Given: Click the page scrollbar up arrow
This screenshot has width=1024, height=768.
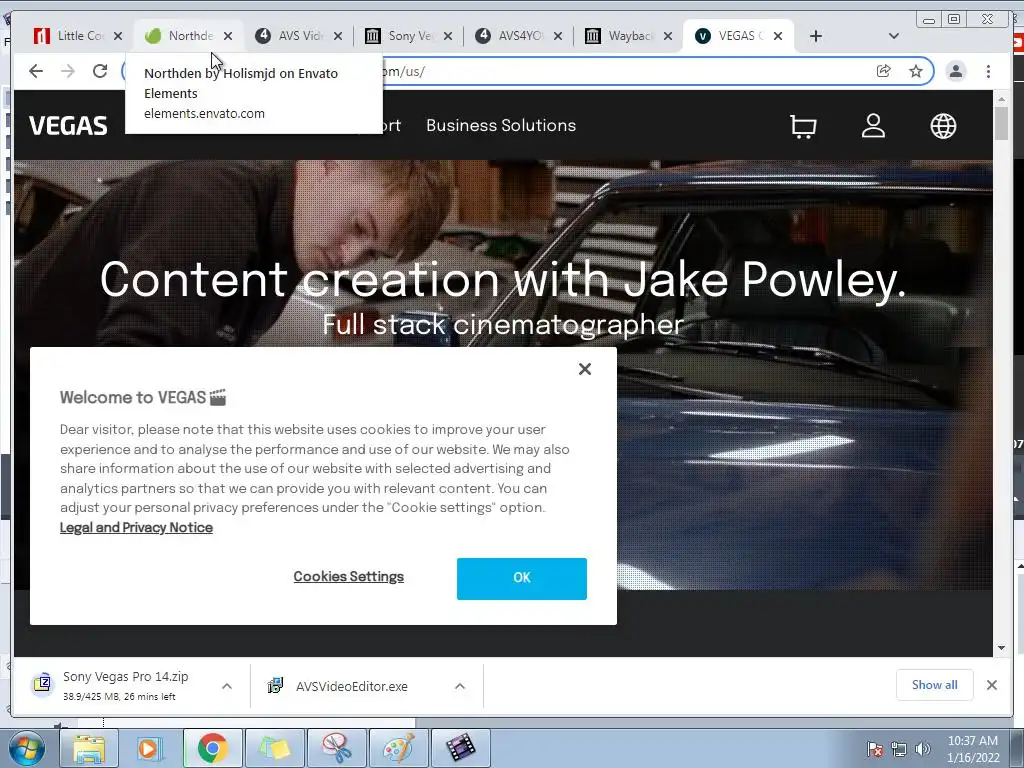Looking at the screenshot, I should click(1002, 99).
